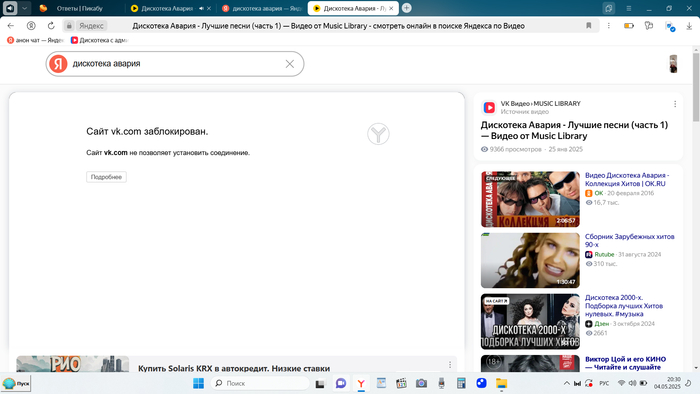
Task: Play the 1:30:47 video thumbnail
Action: [x=530, y=260]
